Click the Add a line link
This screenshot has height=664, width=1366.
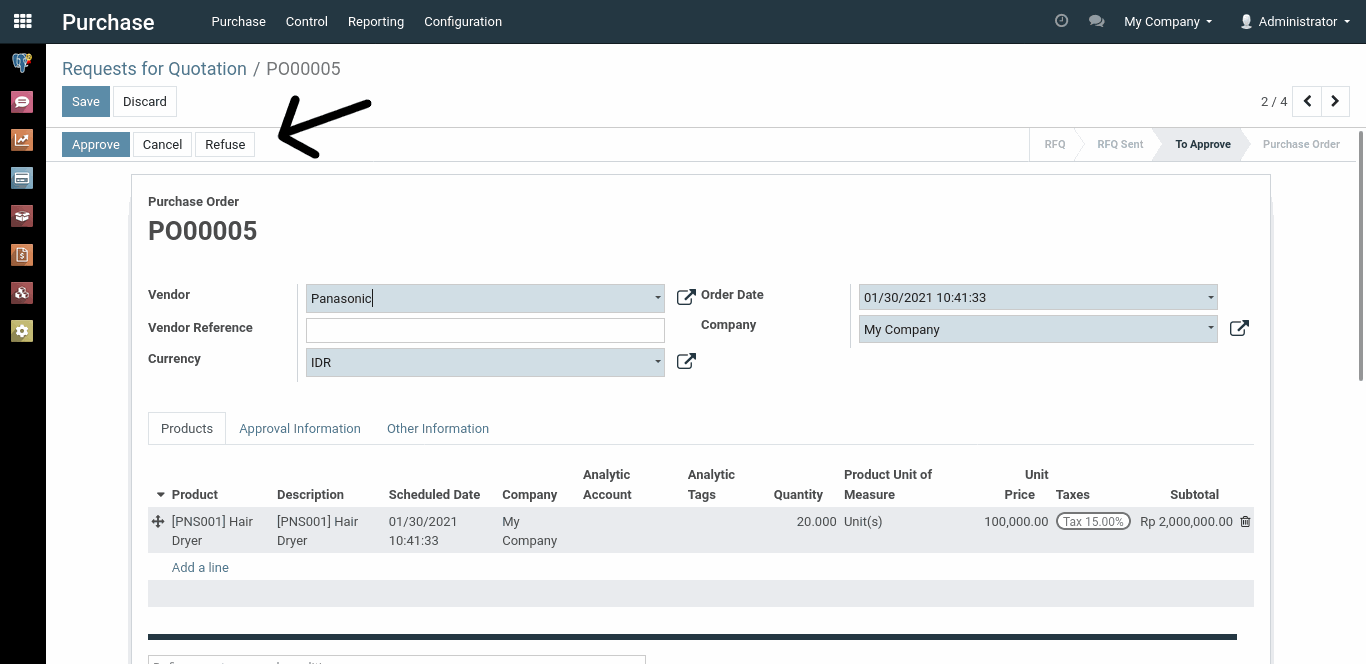coord(200,567)
